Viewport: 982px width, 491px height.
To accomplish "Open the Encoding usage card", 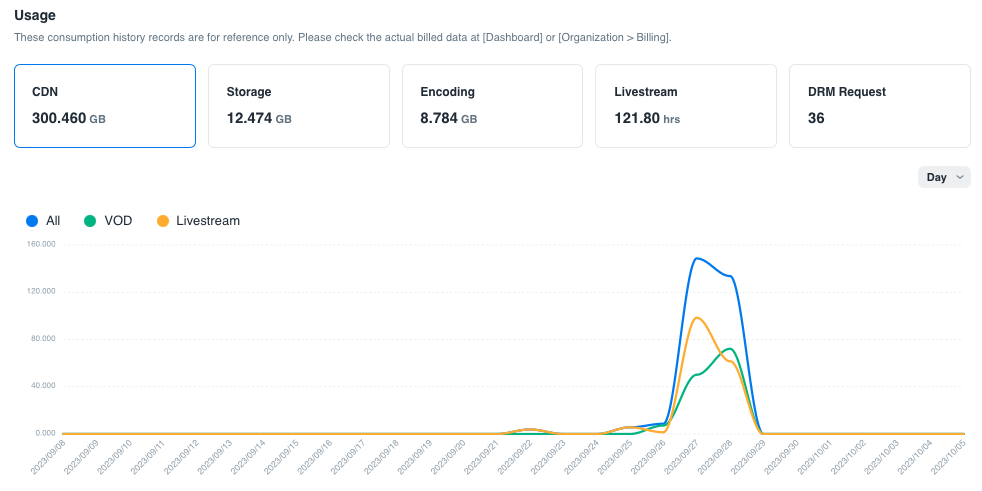I will 492,106.
